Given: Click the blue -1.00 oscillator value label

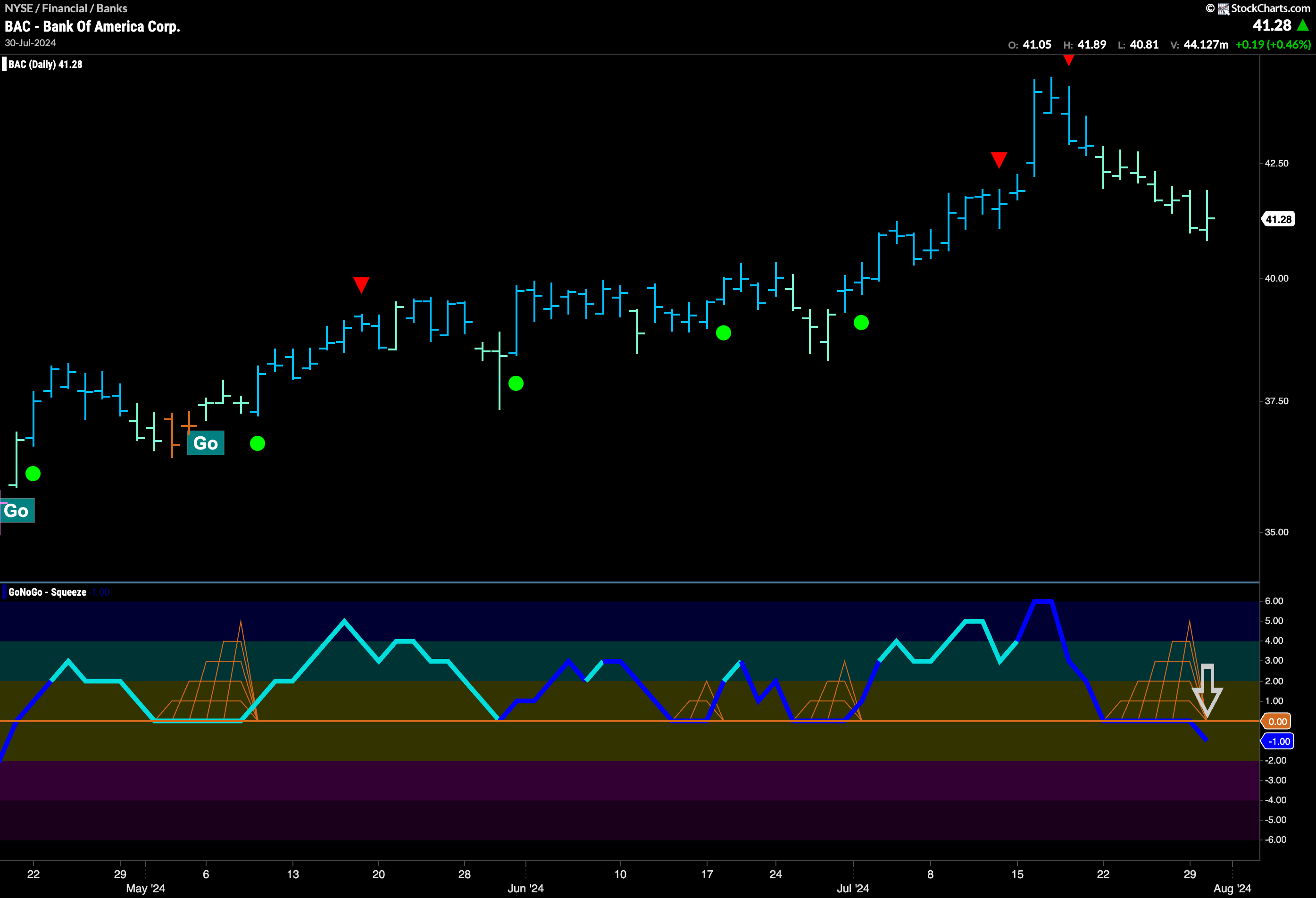Looking at the screenshot, I should tap(1278, 741).
